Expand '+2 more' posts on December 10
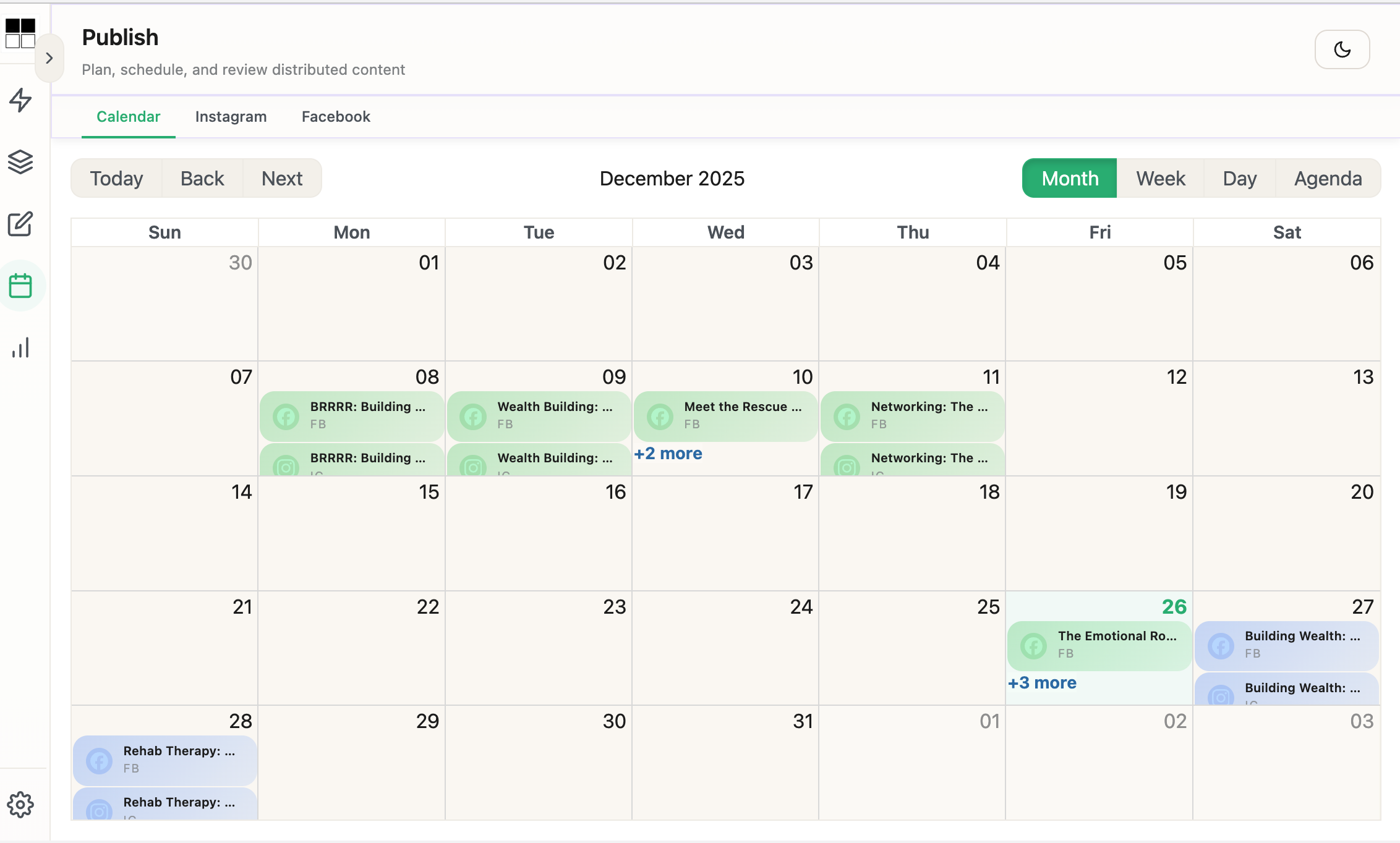Image resolution: width=1400 pixels, height=843 pixels. point(668,453)
